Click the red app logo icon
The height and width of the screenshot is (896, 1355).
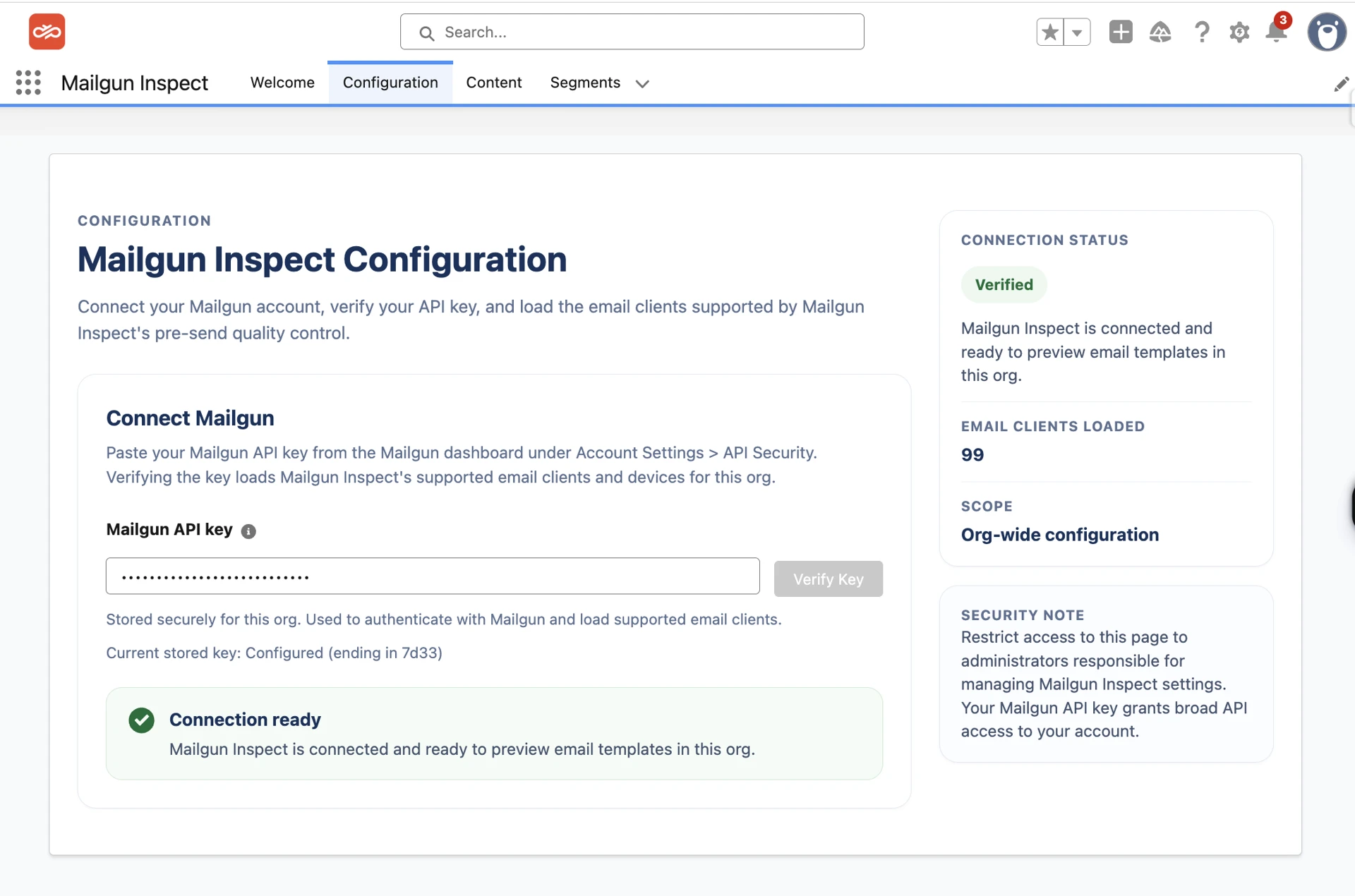pos(47,32)
